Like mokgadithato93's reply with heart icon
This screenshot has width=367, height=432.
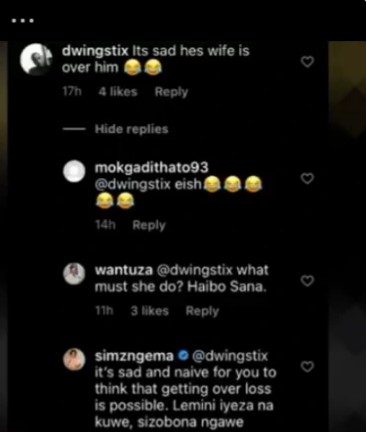click(x=307, y=179)
